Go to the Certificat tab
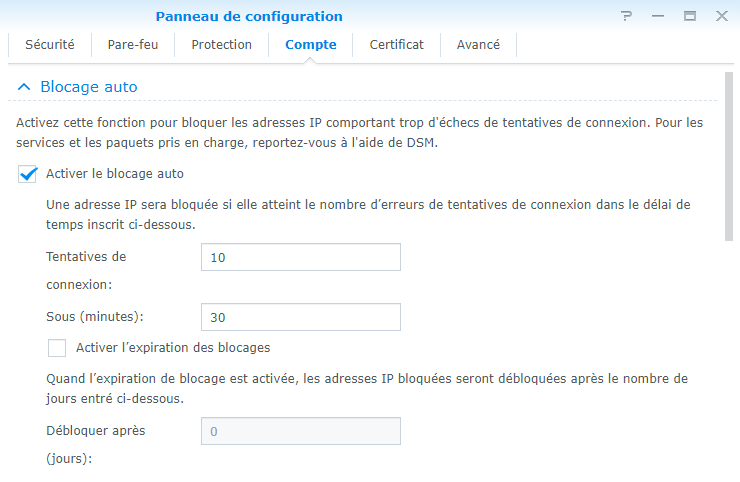The image size is (740, 482). (397, 45)
